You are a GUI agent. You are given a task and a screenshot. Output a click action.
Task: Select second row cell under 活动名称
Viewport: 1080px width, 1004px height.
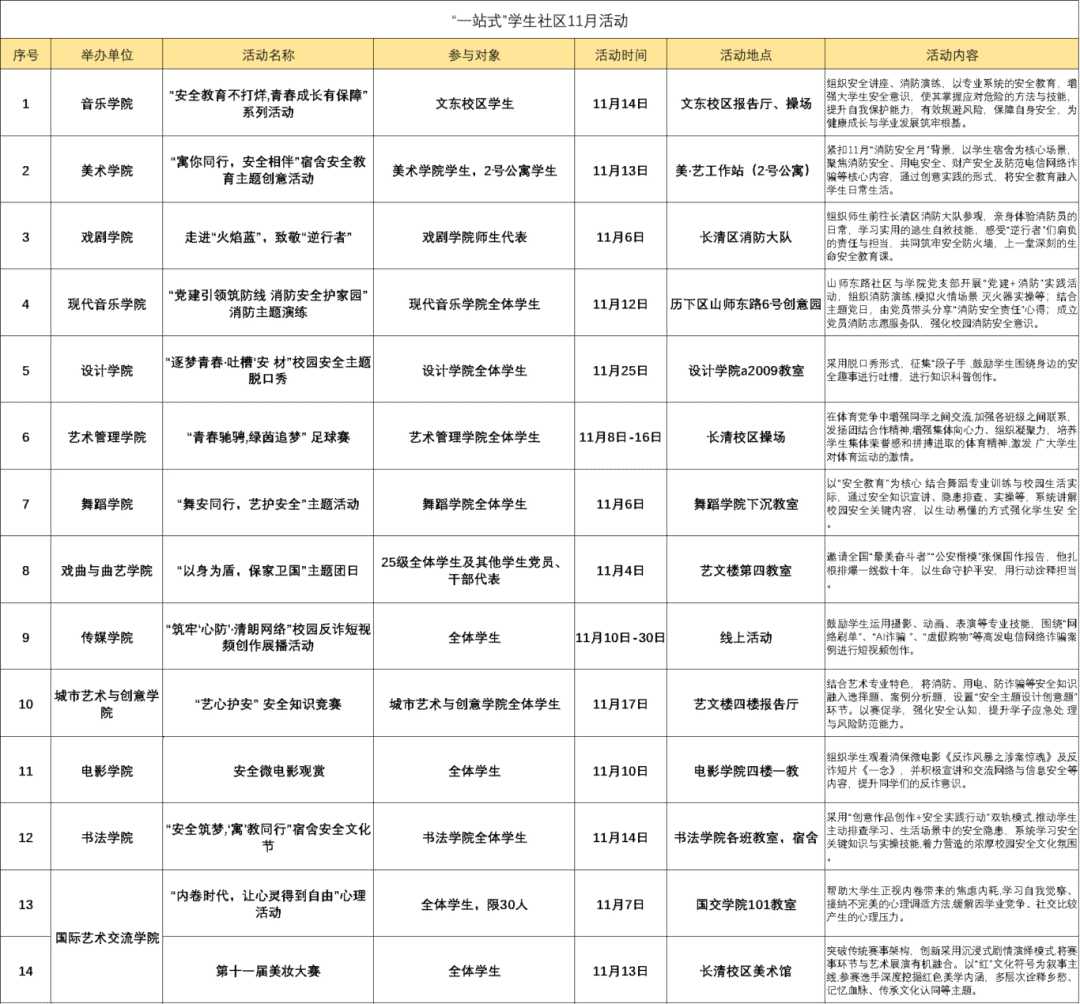coord(268,170)
